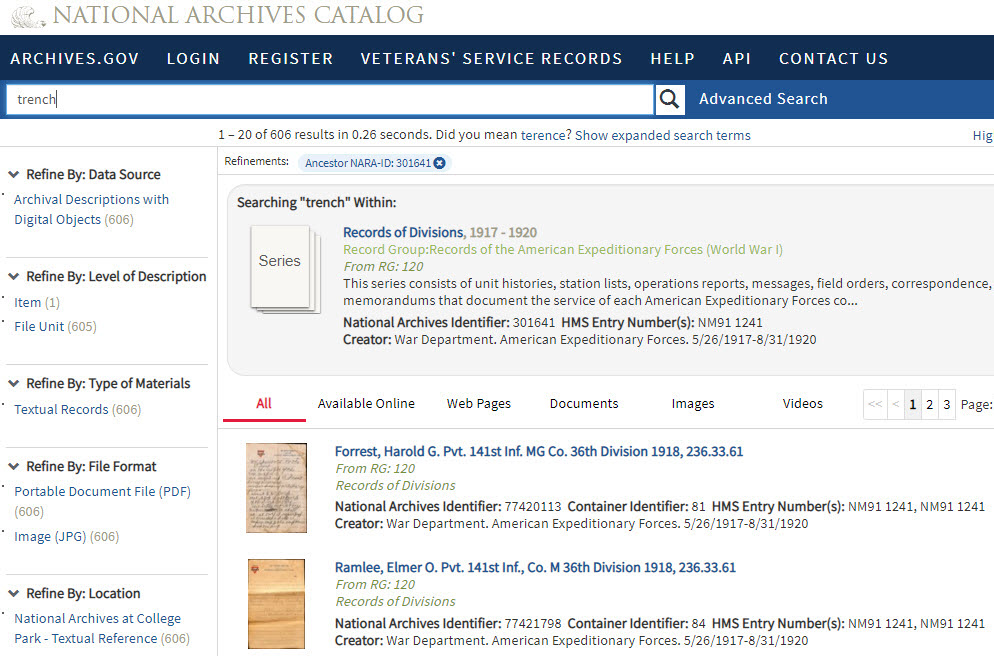Open the LOGIN page
Viewport: 994px width, 656px height.
[193, 58]
